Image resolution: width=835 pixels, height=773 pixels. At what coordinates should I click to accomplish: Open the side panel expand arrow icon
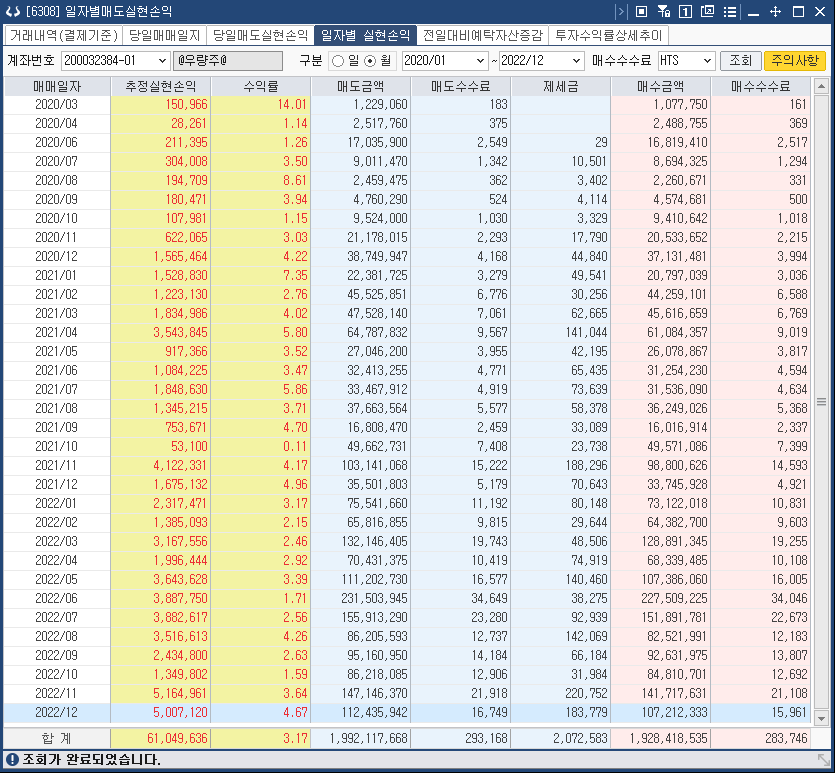pyautogui.click(x=622, y=12)
